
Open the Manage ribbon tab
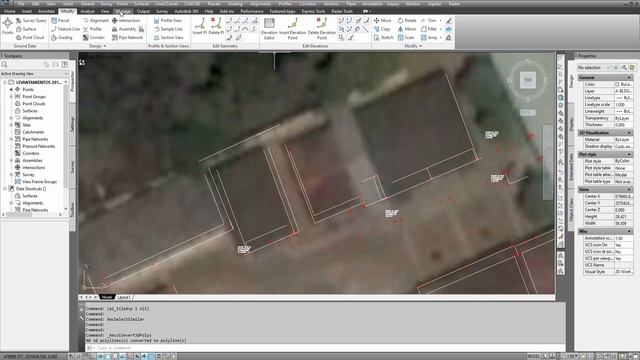[123, 11]
